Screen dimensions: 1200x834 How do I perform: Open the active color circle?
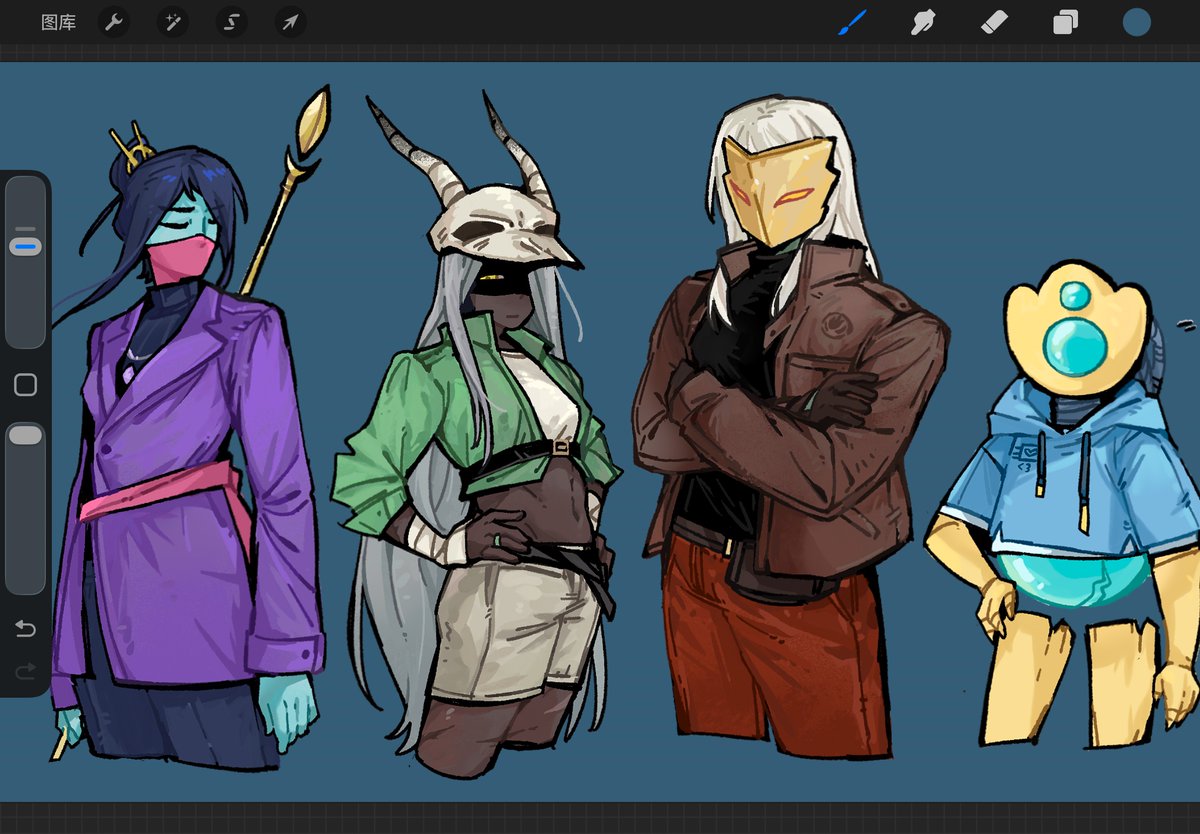1136,22
